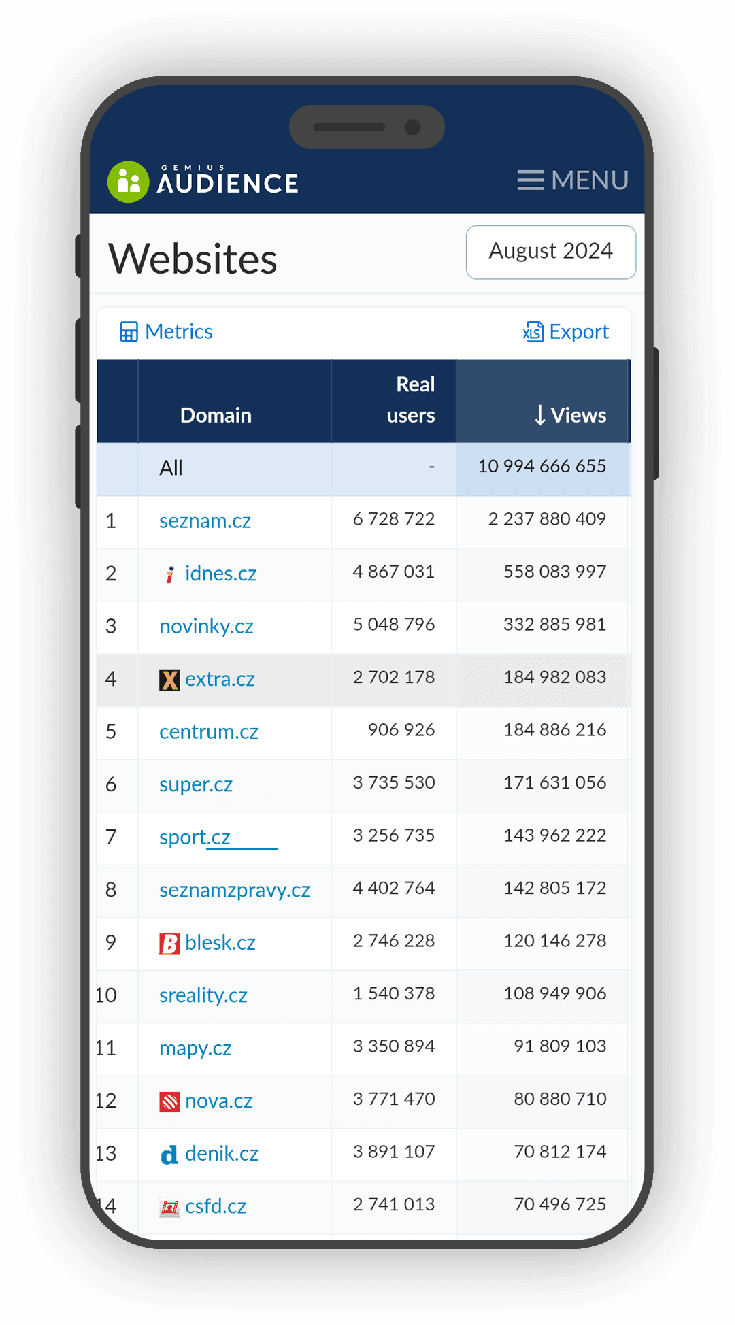Click the csfd.cz favicon icon
This screenshot has width=735, height=1325.
pos(170,1207)
